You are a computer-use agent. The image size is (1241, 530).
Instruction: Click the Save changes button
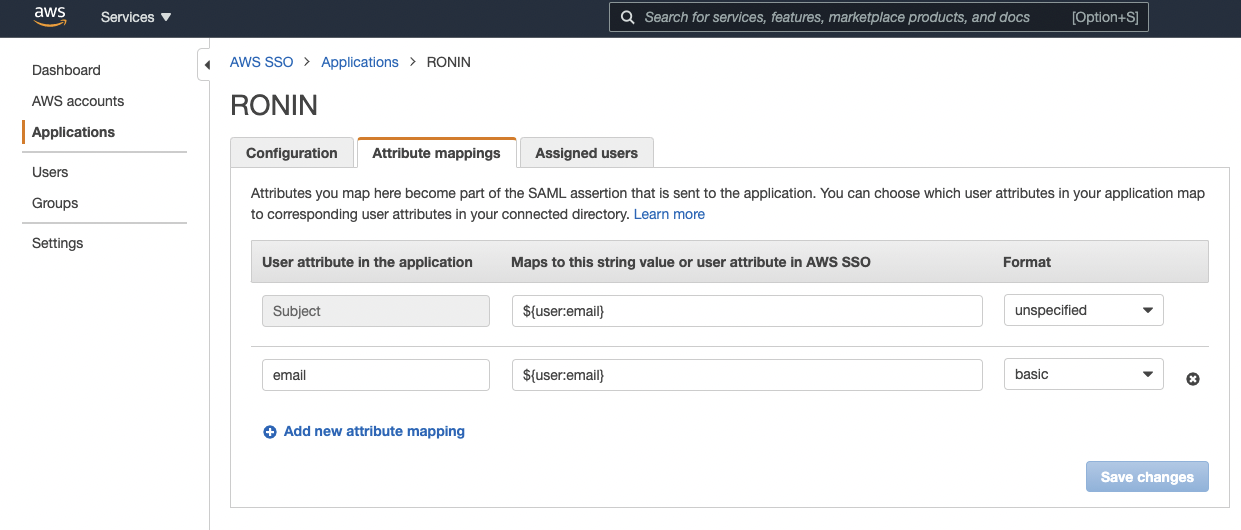(x=1147, y=477)
